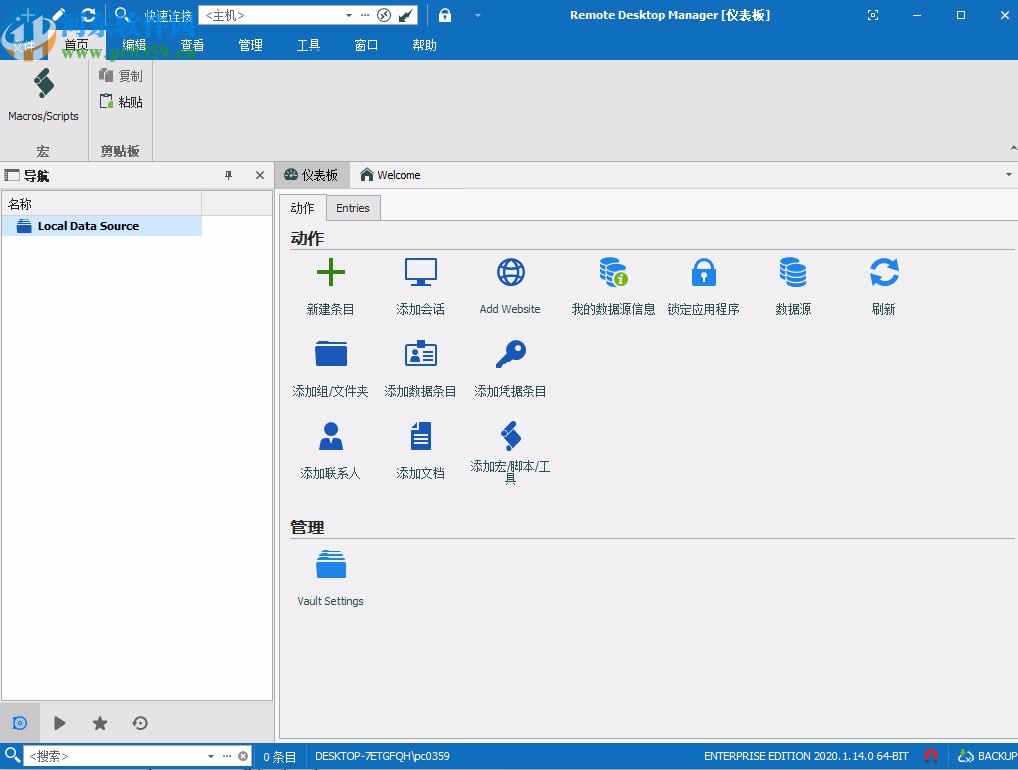Image resolution: width=1018 pixels, height=770 pixels.
Task: Click the 新建条目 (new entry) icon
Action: [330, 271]
